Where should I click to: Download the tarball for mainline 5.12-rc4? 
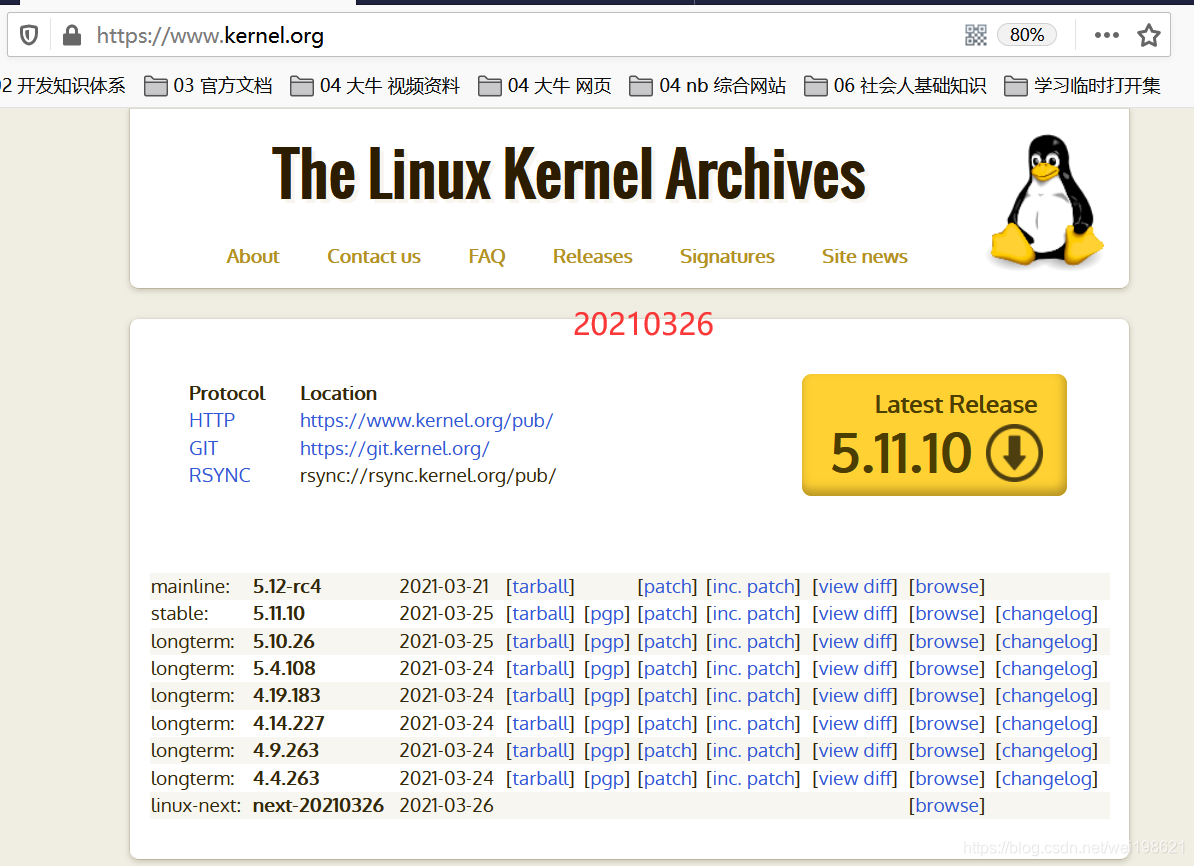[x=540, y=586]
